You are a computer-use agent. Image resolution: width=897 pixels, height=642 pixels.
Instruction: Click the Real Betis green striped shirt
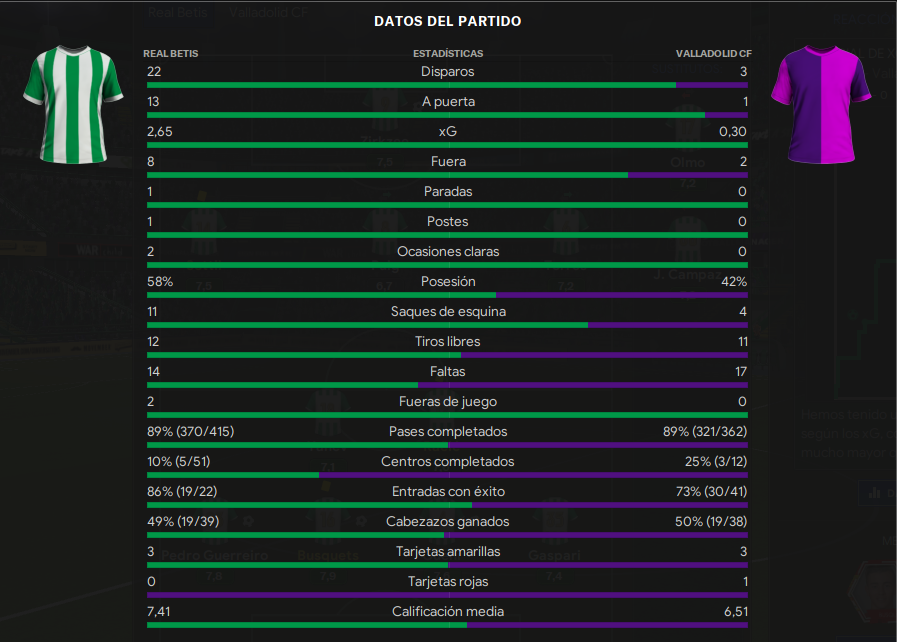tap(73, 105)
